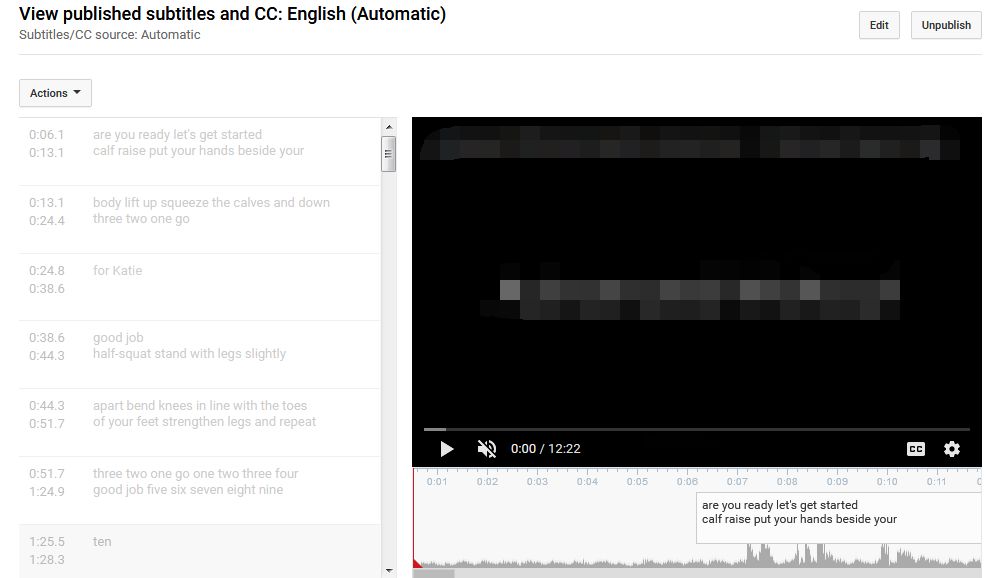Select the caption starting at 0:06.1
The height and width of the screenshot is (578, 991).
coord(200,152)
